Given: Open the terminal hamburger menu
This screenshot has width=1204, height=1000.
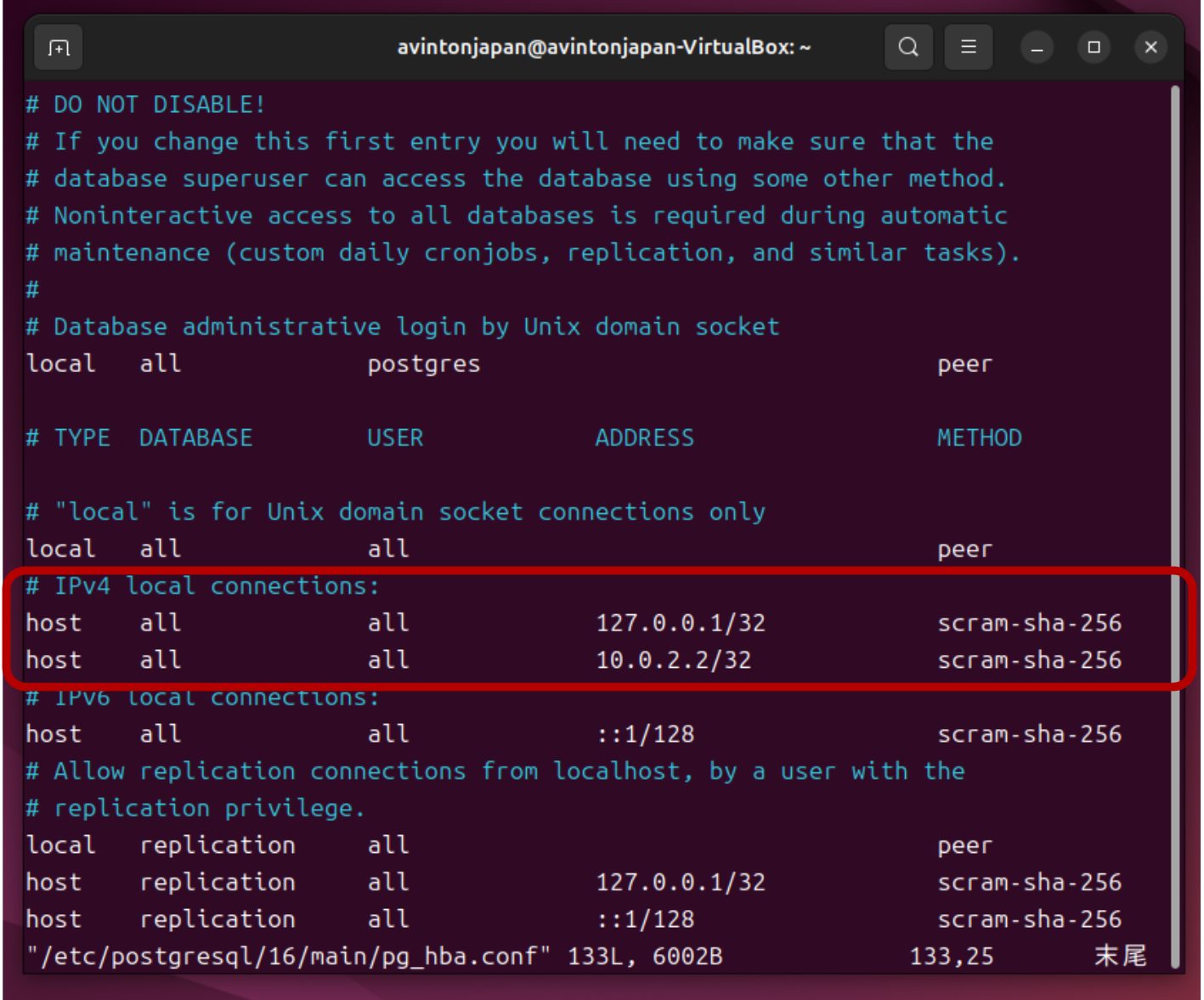Looking at the screenshot, I should pos(968,47).
